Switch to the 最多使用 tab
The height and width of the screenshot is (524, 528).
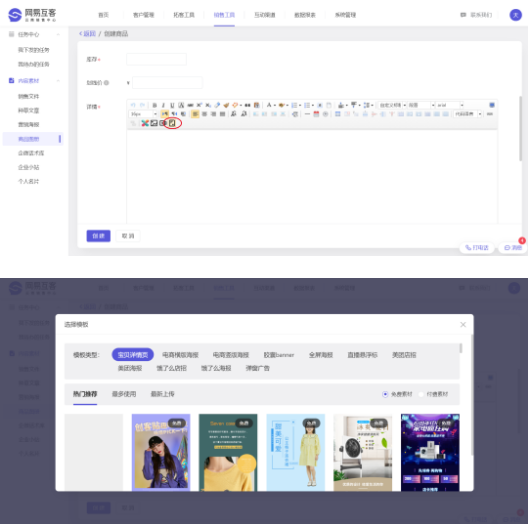(x=124, y=394)
